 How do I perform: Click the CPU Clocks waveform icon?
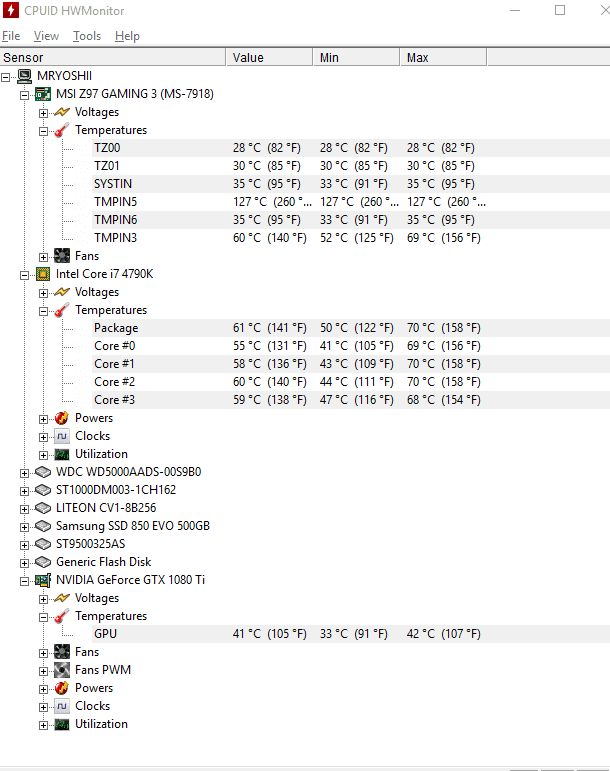pos(62,436)
